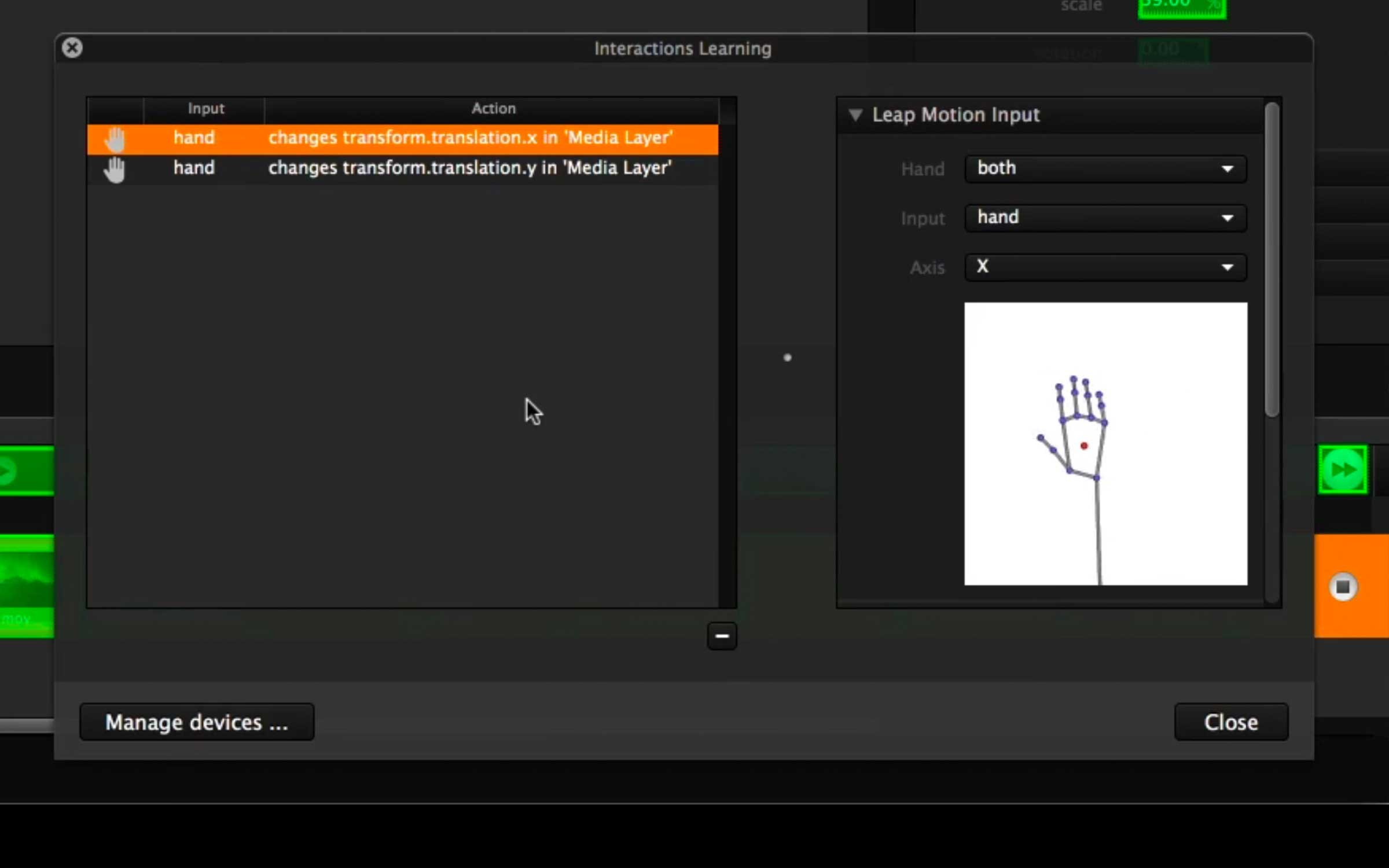
Task: Open Manage devices dialog
Action: click(x=196, y=722)
